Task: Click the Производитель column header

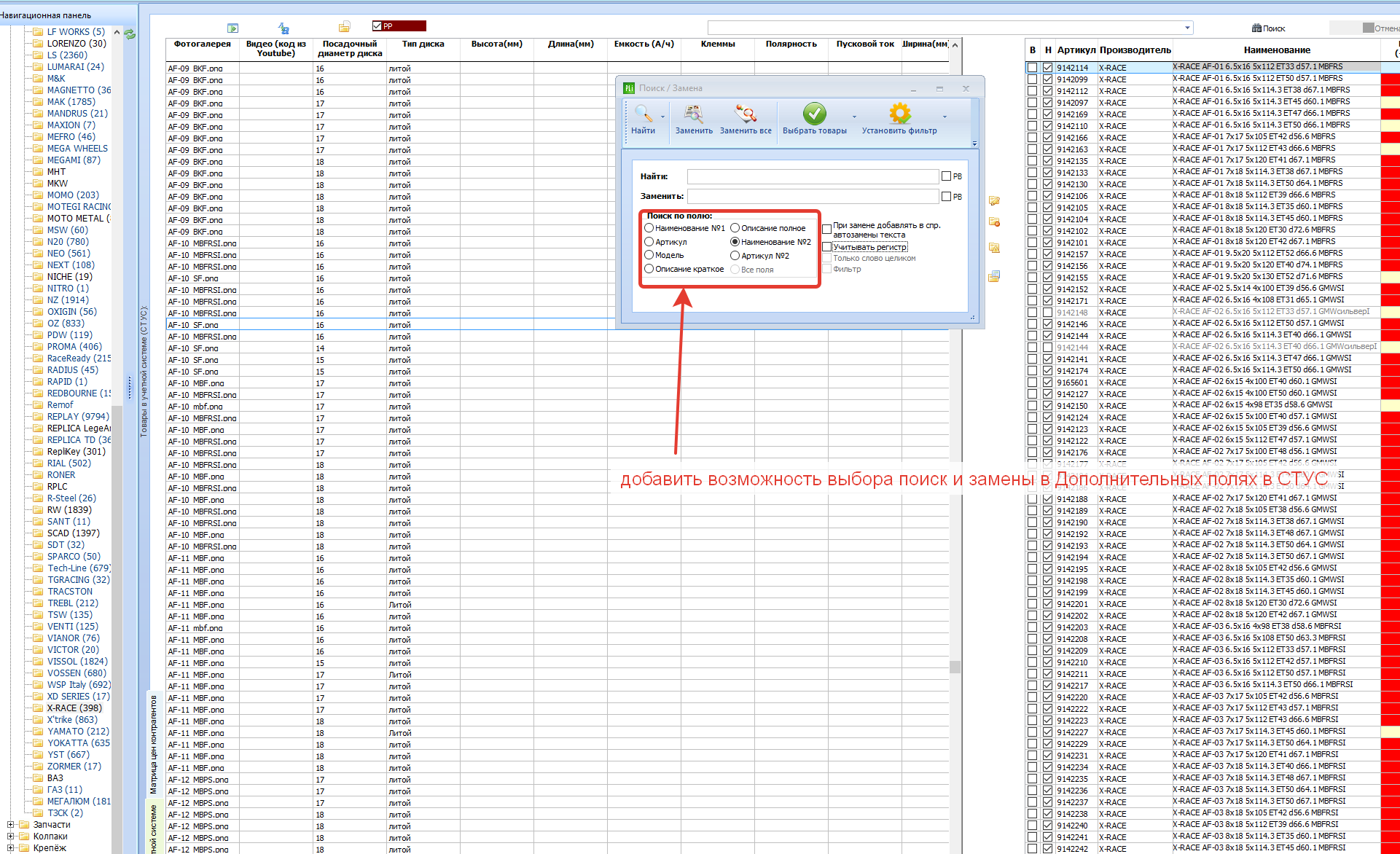Action: (x=1135, y=50)
